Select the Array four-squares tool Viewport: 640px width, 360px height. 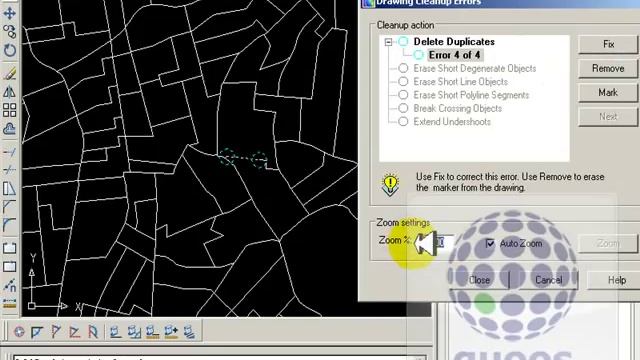tap(9, 110)
